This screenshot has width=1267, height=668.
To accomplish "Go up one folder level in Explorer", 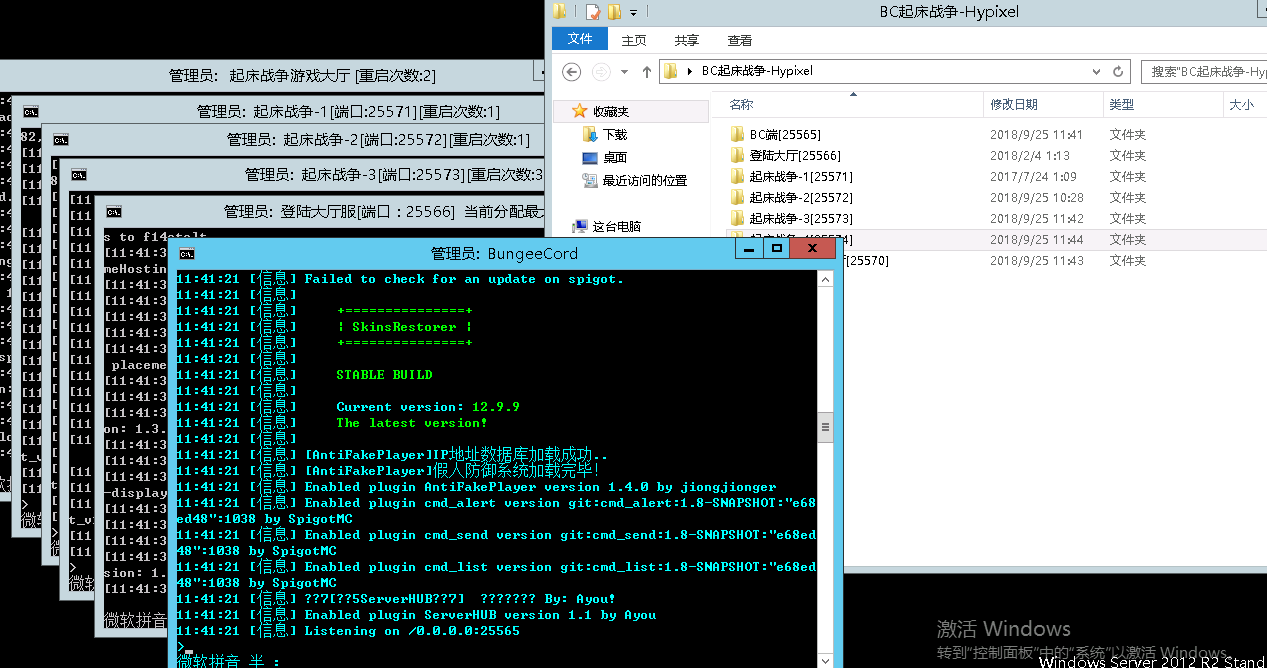I will pos(647,71).
